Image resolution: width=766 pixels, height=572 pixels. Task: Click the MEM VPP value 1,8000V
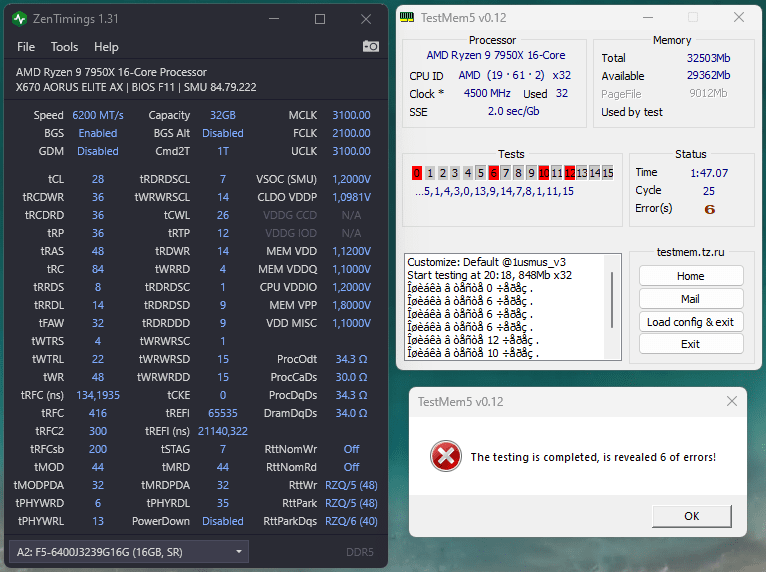351,305
